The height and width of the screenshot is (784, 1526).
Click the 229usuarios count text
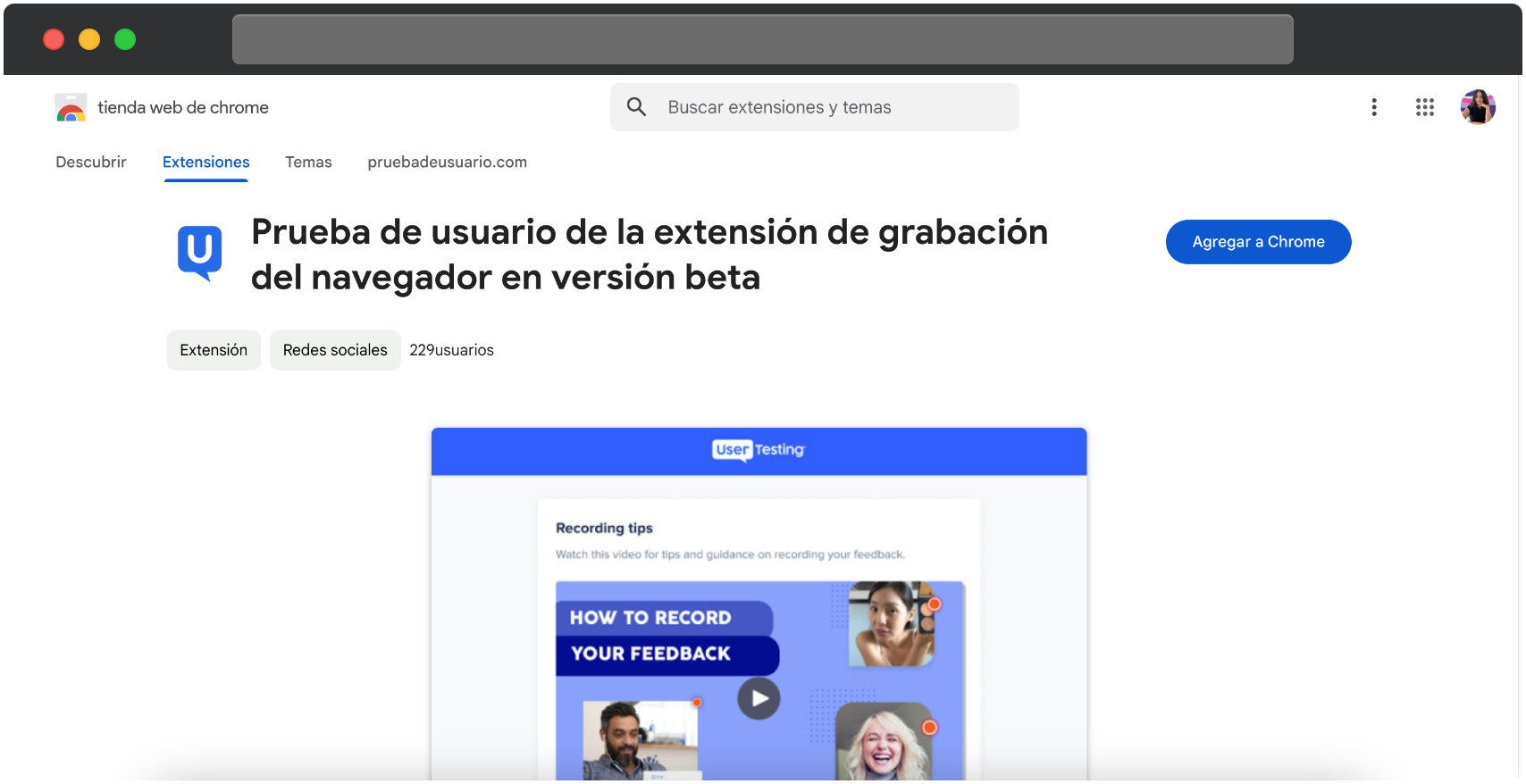click(x=452, y=350)
